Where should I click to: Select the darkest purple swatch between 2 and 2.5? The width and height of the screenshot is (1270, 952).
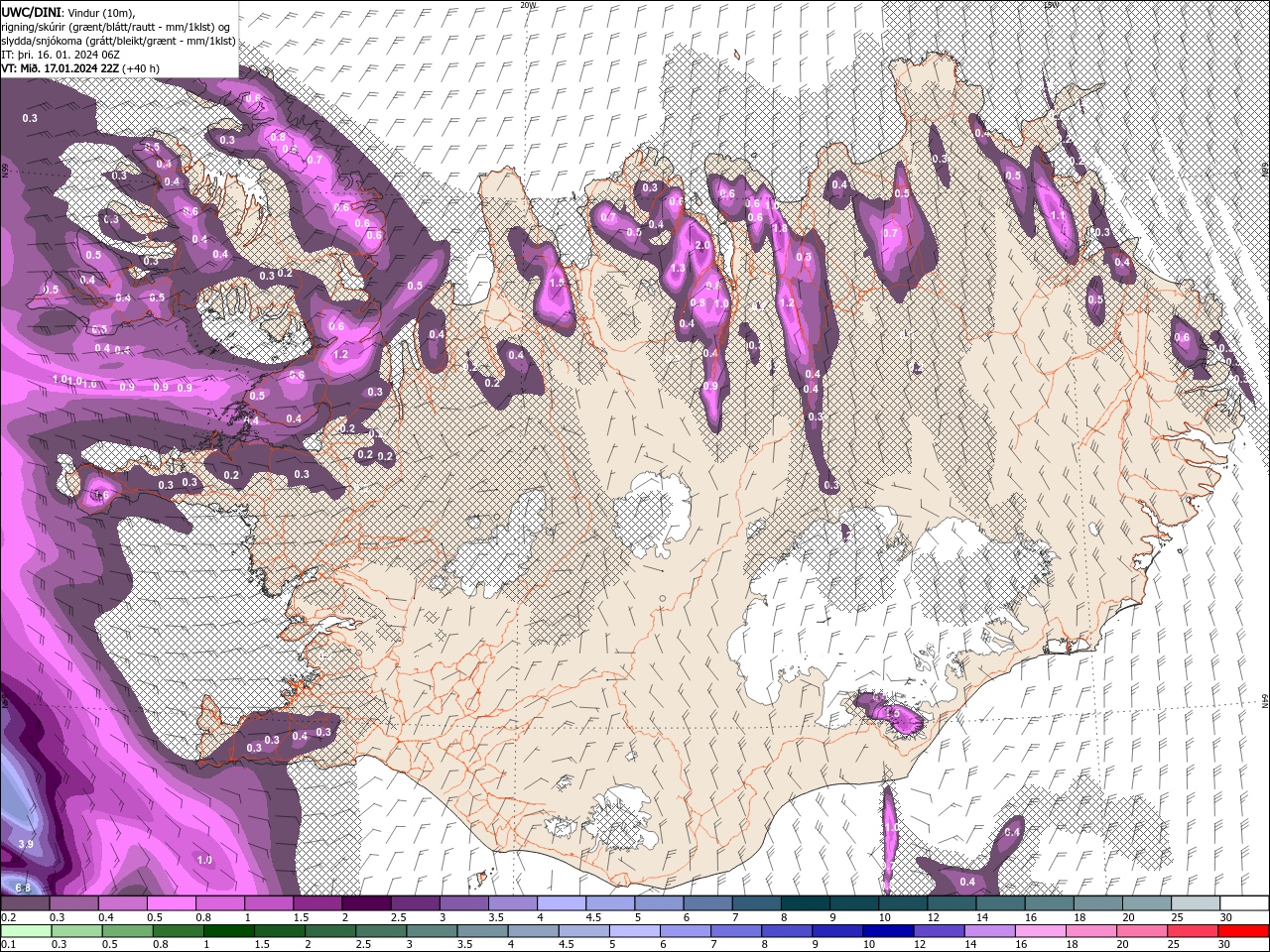click(366, 903)
